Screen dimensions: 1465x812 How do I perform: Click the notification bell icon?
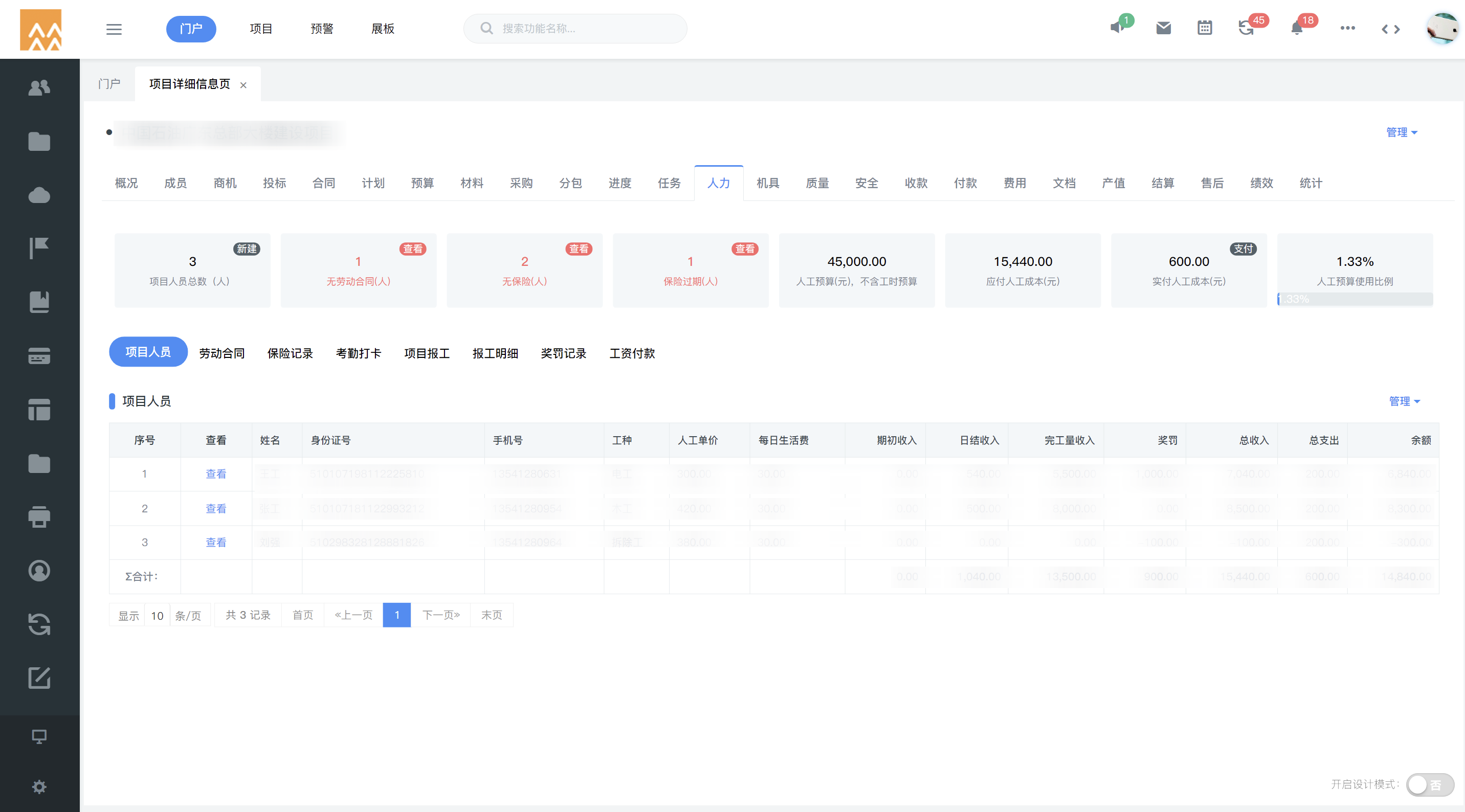[x=1297, y=29]
